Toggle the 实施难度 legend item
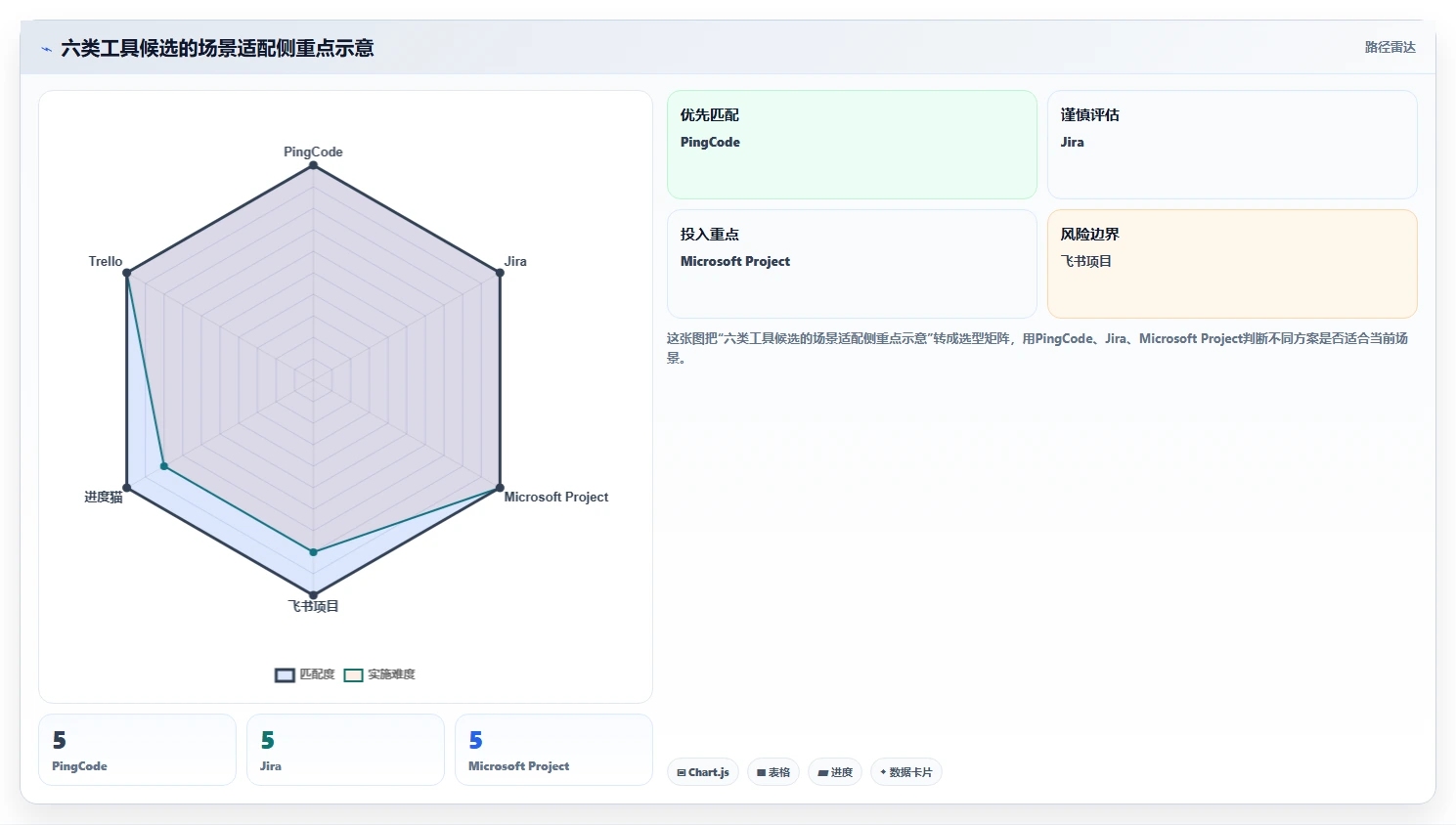This screenshot has width=1456, height=825. (x=379, y=674)
